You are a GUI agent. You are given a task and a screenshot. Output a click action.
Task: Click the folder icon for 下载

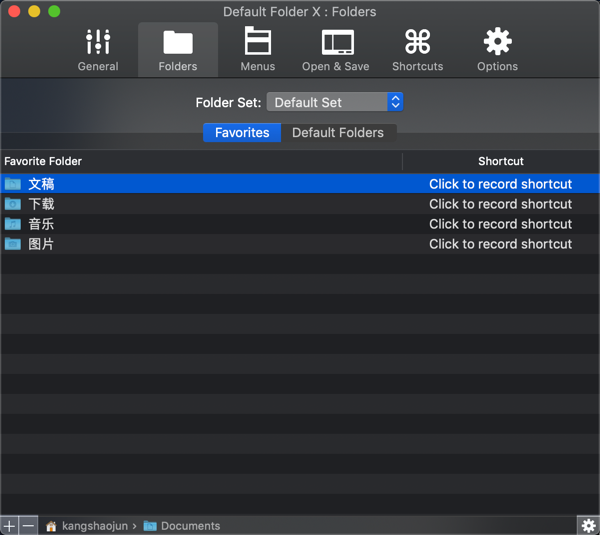[x=13, y=204]
